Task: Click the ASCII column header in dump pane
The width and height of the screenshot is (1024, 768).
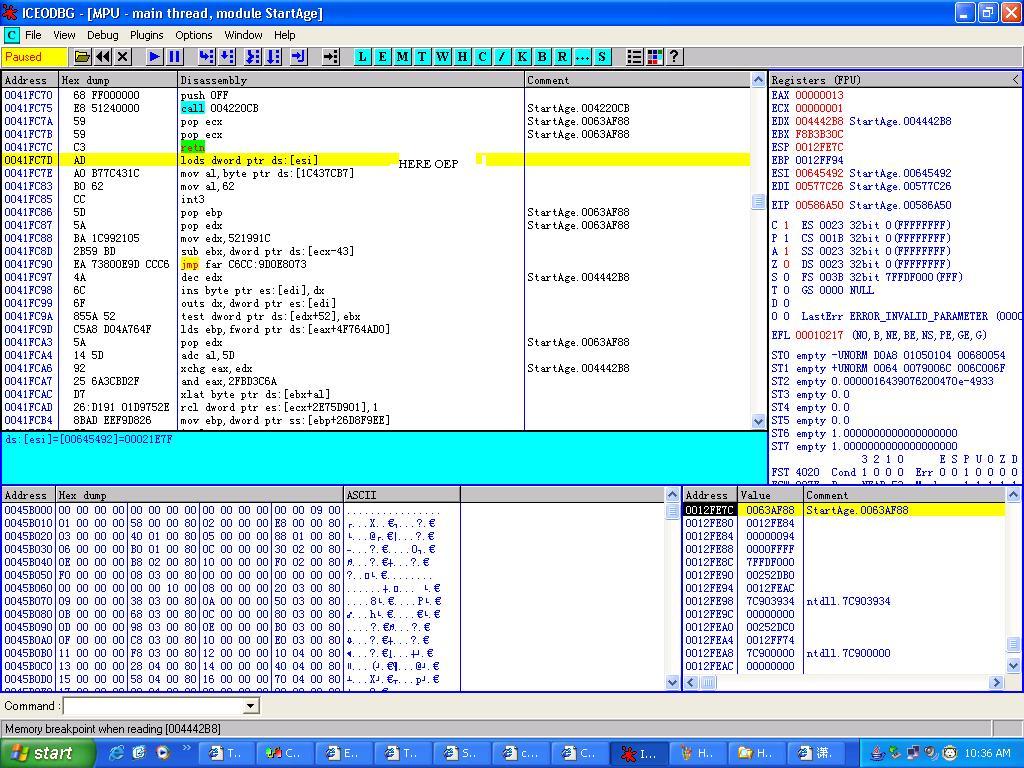Action: point(402,495)
